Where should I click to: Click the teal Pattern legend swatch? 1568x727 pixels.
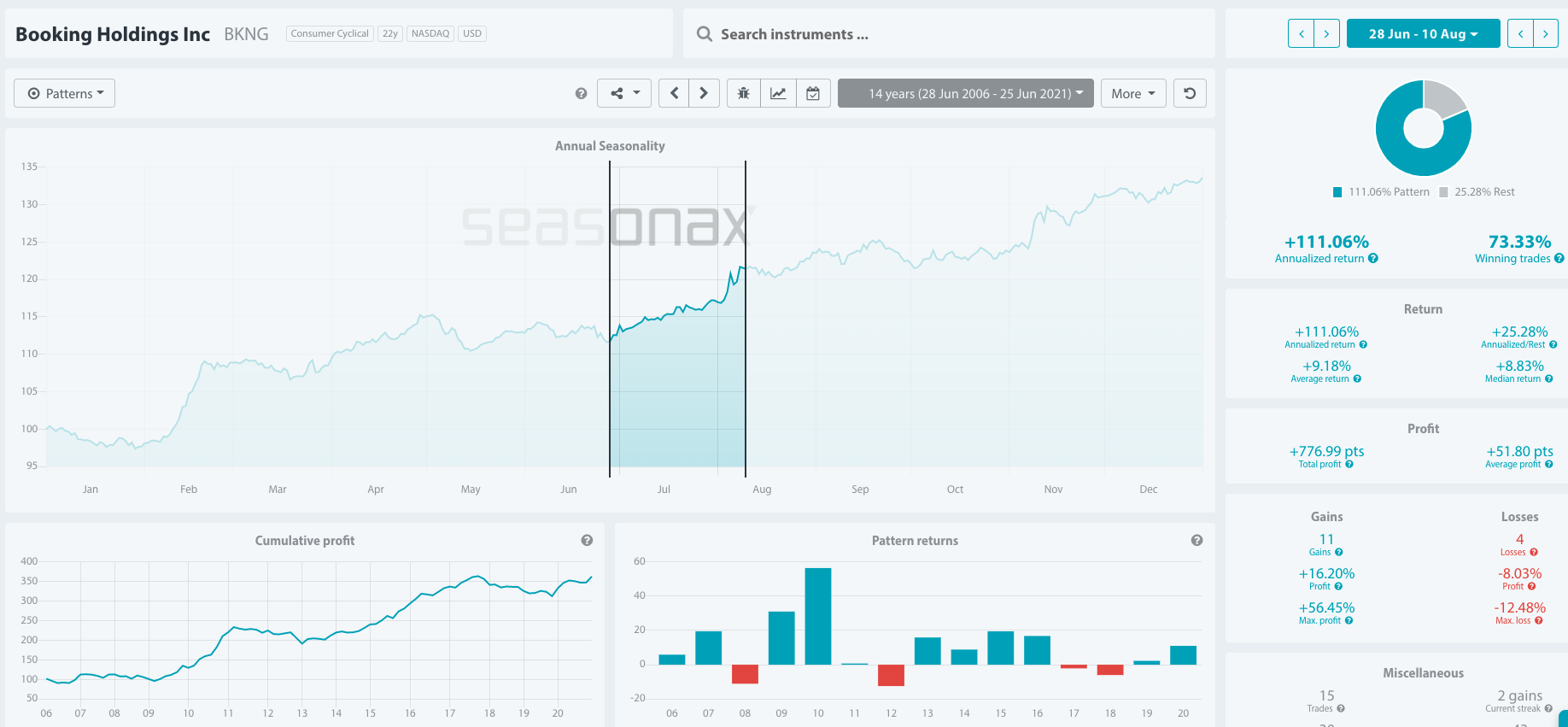(x=1337, y=192)
